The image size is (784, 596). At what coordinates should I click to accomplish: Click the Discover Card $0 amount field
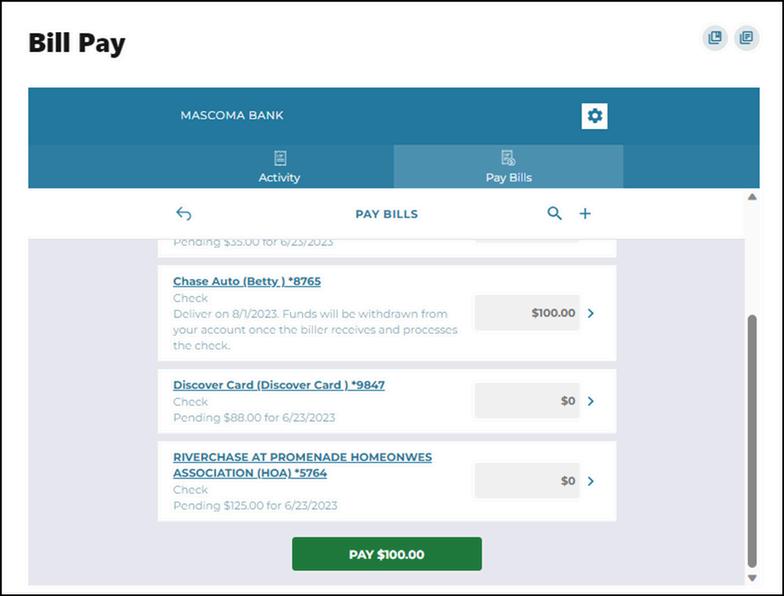[527, 401]
